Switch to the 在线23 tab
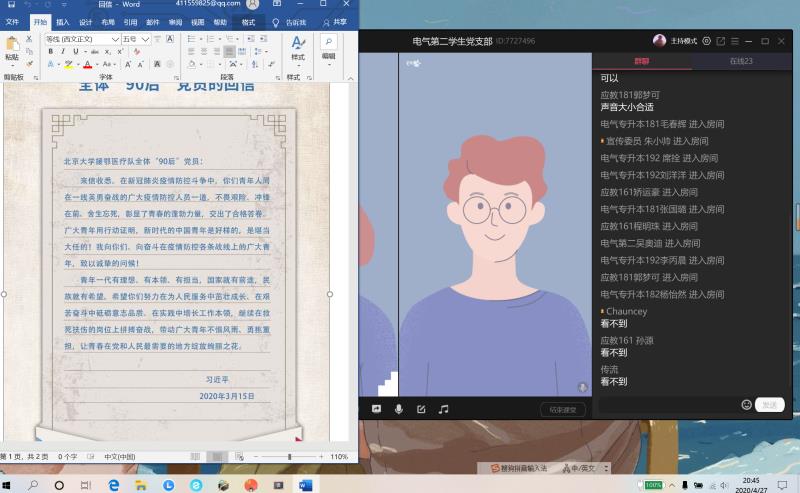This screenshot has height=493, width=800. pyautogui.click(x=741, y=62)
